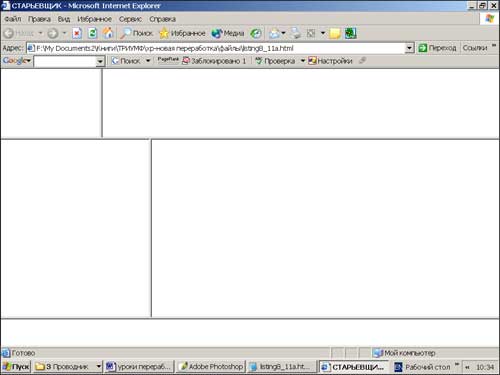Click the IE page icon in the status bar
The height and width of the screenshot is (375, 500).
tap(6, 353)
